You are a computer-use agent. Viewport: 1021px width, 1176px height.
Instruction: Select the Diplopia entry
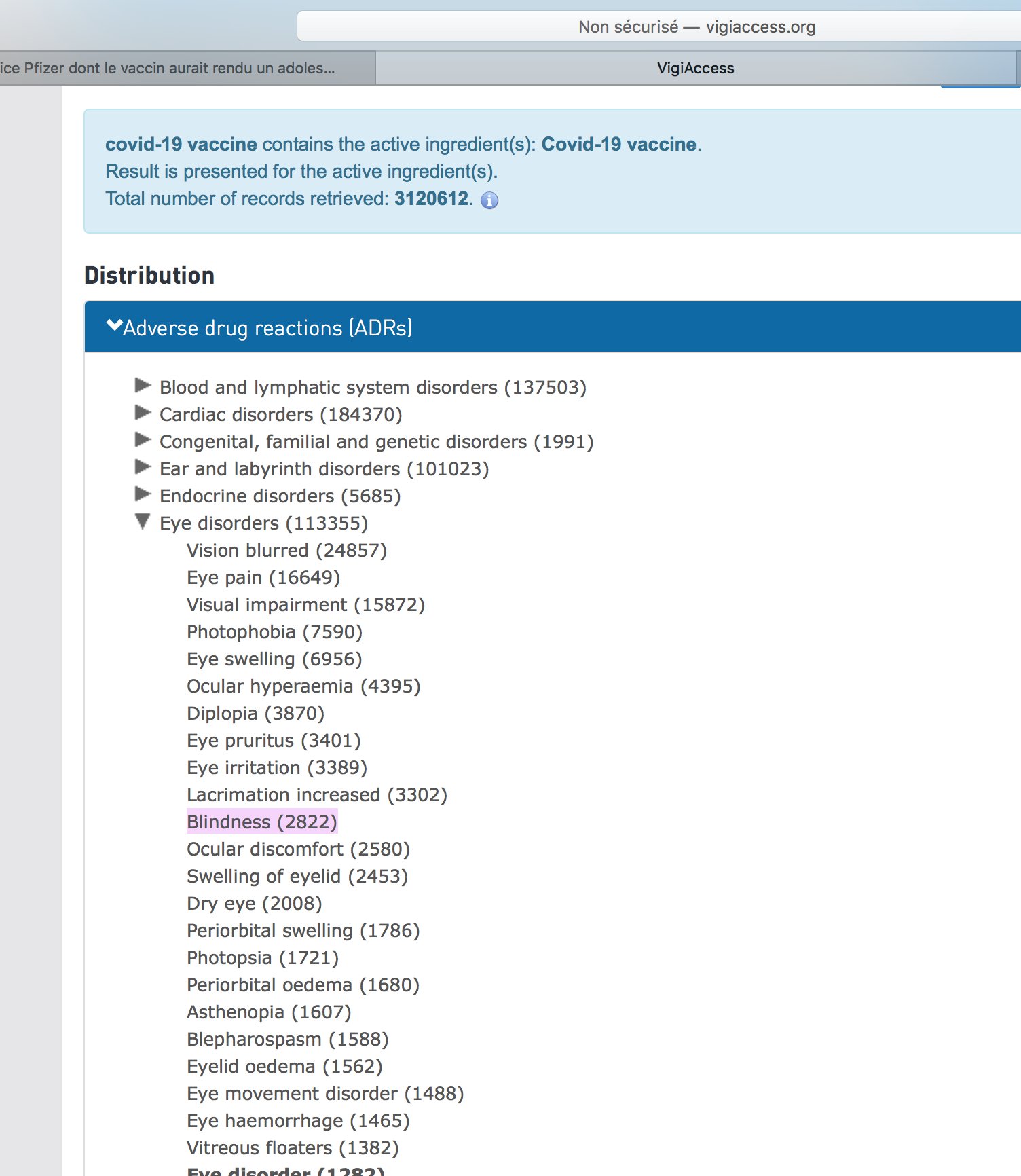point(255,714)
